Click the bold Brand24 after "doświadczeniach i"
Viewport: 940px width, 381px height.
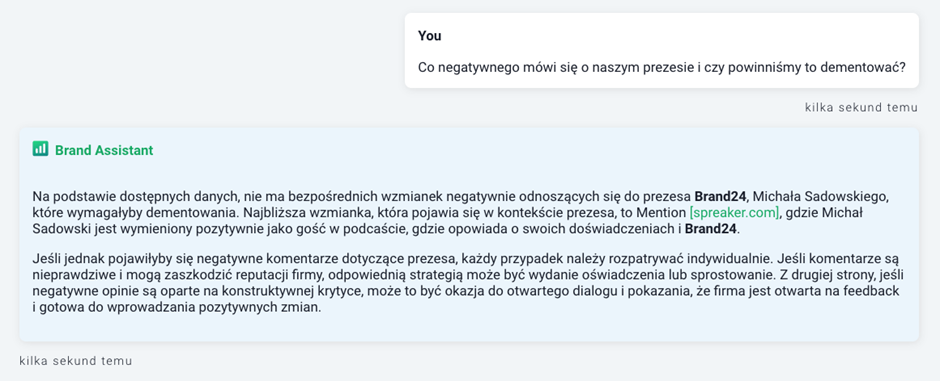(710, 229)
